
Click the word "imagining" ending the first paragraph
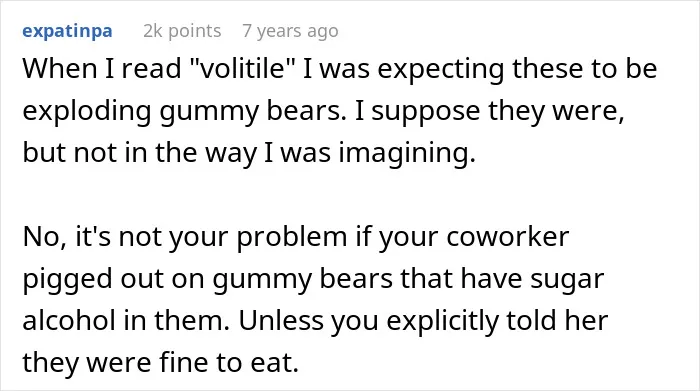pyautogui.click(x=407, y=153)
